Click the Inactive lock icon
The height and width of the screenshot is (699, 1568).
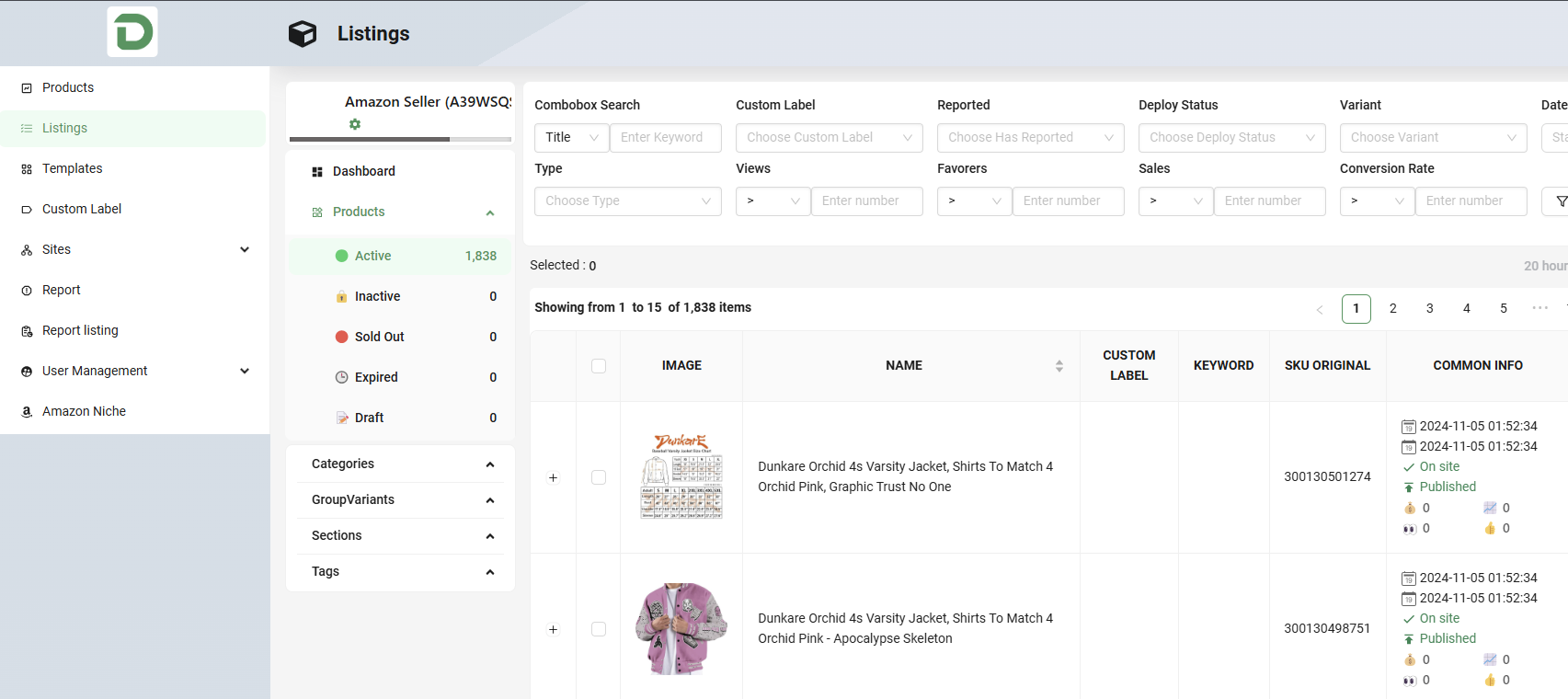(341, 296)
